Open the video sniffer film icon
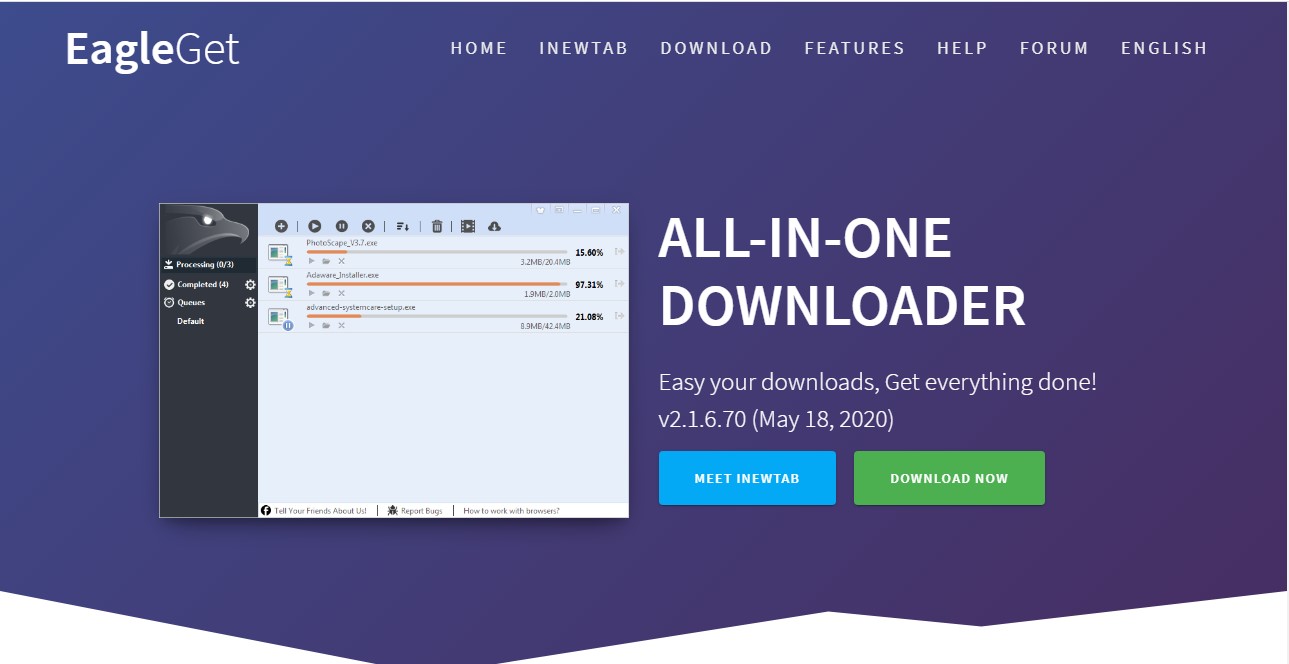This screenshot has width=1289, height=664. coord(468,226)
